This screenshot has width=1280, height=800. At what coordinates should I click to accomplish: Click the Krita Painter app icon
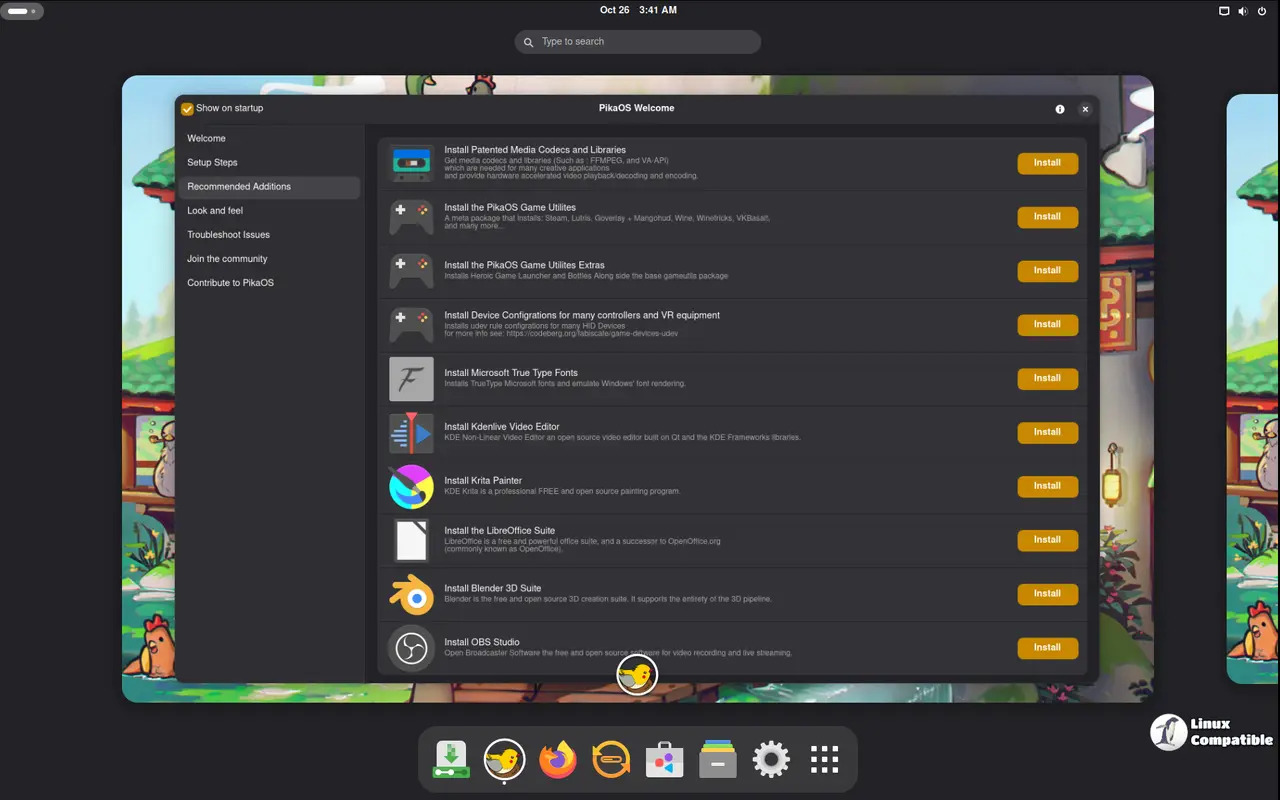point(411,486)
